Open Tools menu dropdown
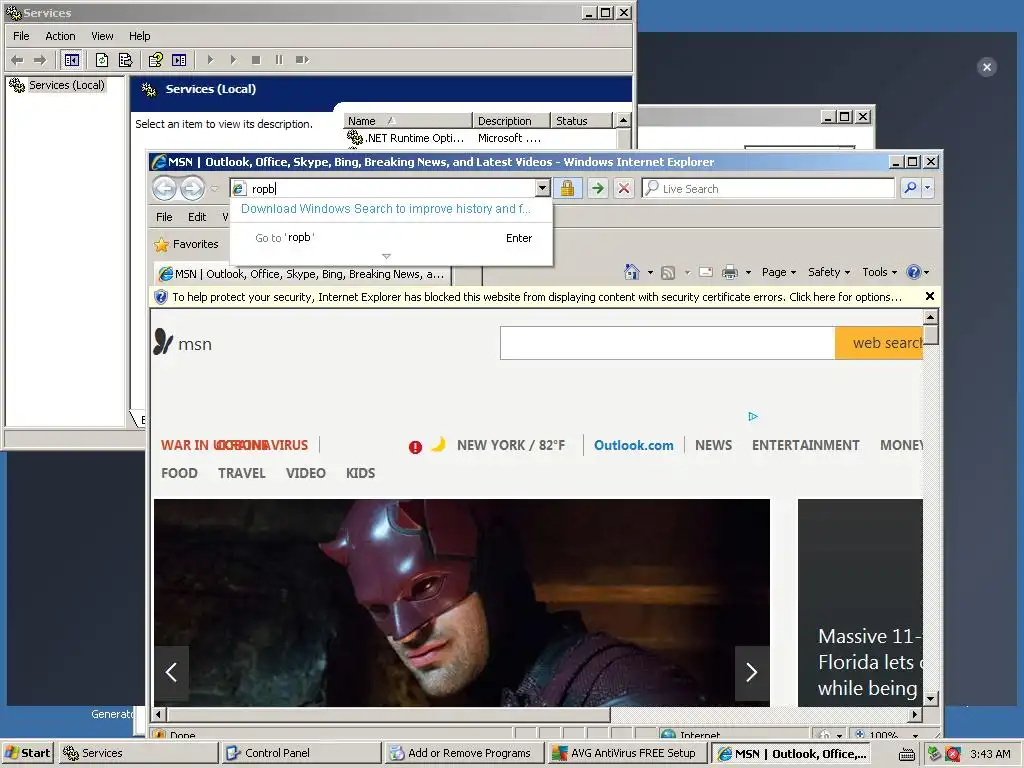The width and height of the screenshot is (1024, 768). (x=879, y=272)
